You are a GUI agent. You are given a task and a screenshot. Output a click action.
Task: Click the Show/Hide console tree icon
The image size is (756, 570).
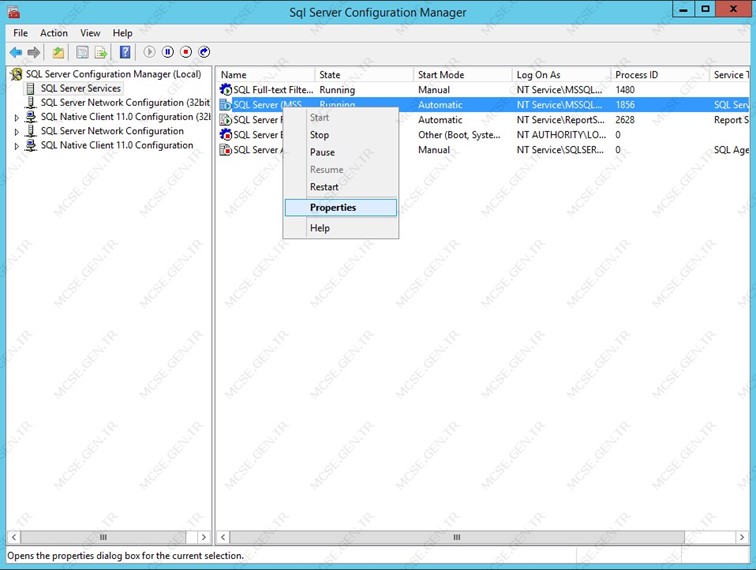point(82,52)
